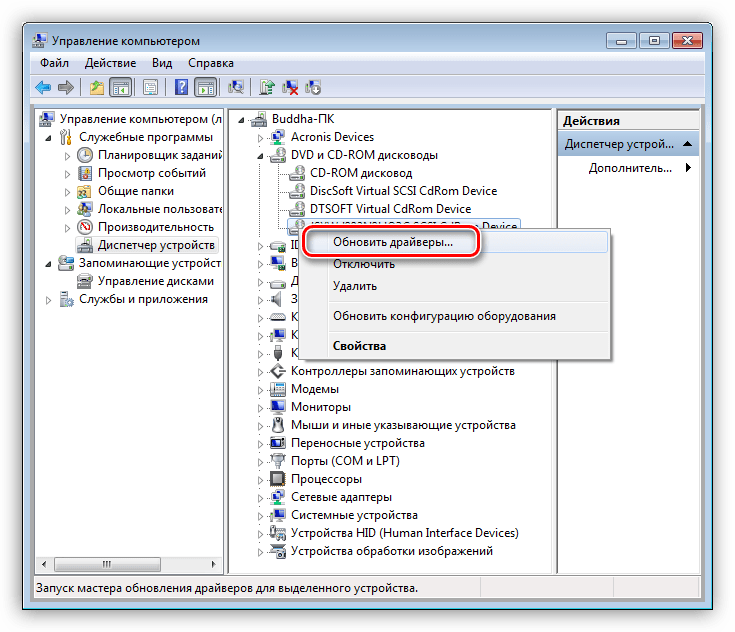Open the Файл menu
This screenshot has height=632, width=735.
coord(54,63)
